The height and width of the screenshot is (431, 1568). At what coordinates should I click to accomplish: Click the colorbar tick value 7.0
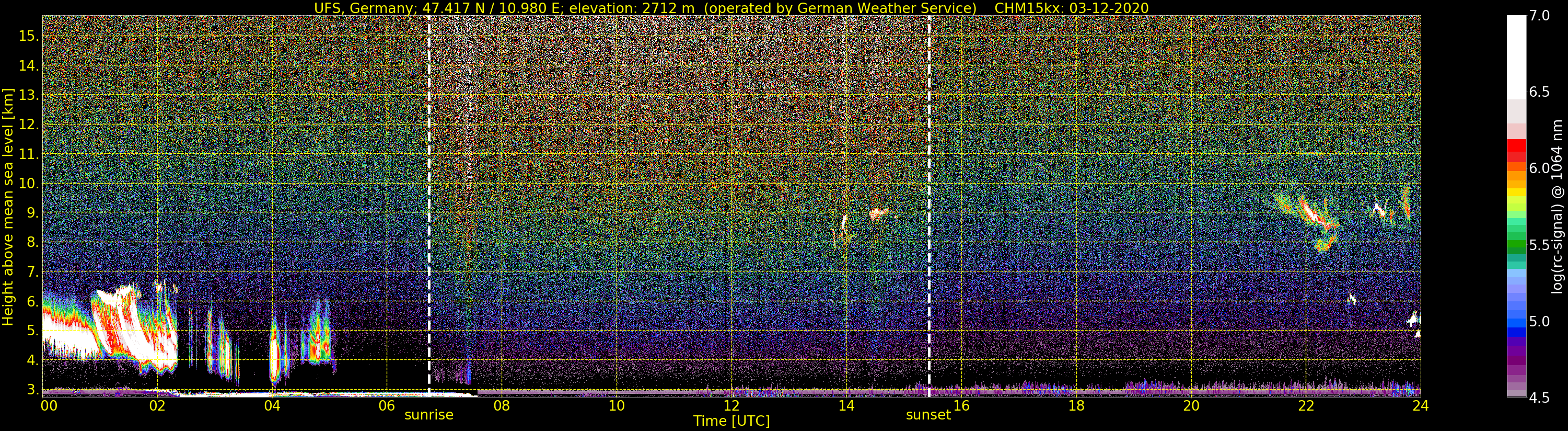click(1539, 16)
